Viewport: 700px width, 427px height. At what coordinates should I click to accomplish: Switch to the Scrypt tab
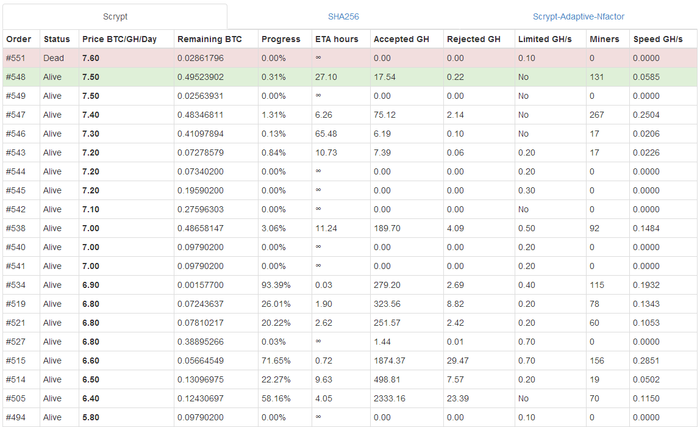click(115, 17)
